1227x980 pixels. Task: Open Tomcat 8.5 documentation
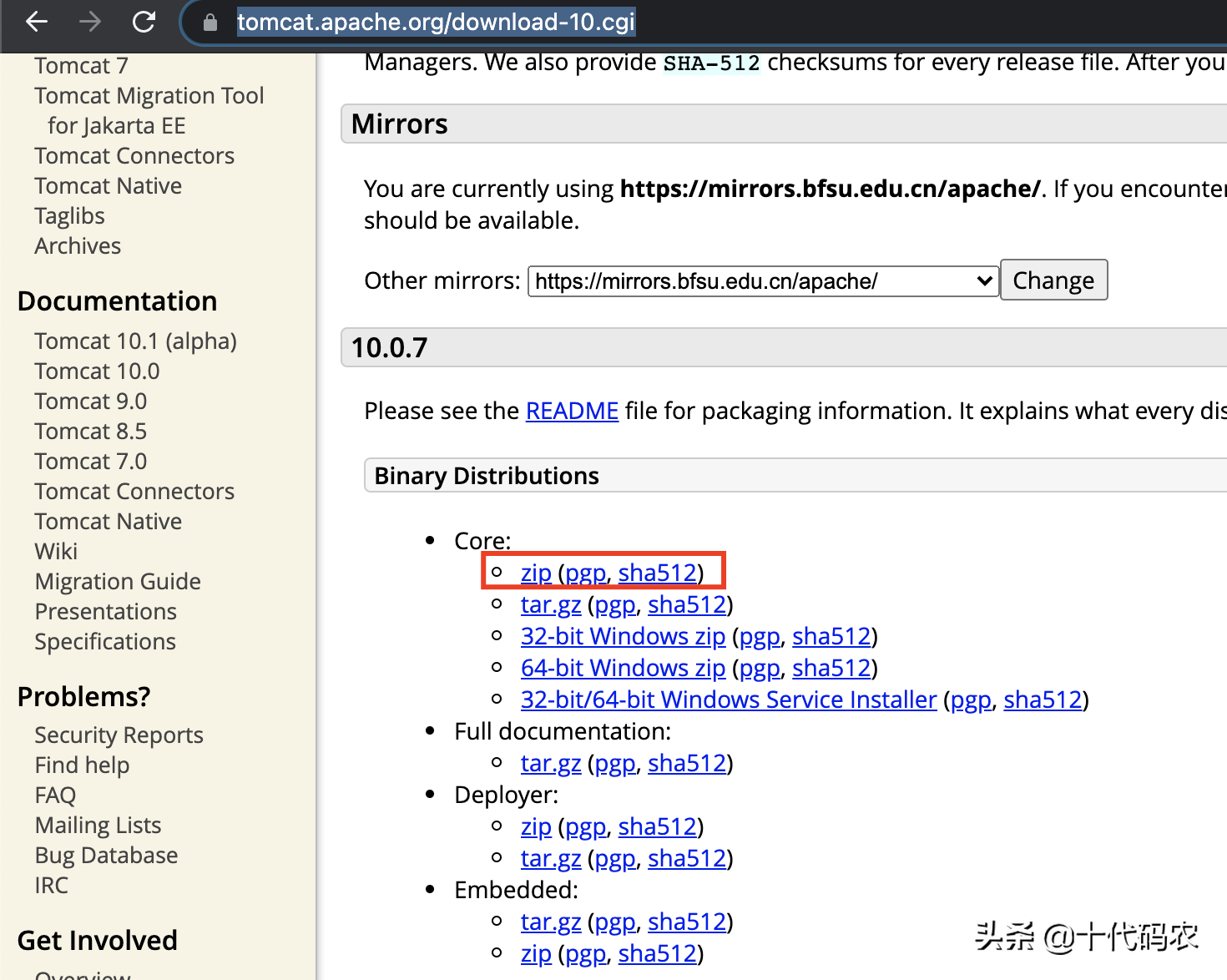[x=91, y=431]
